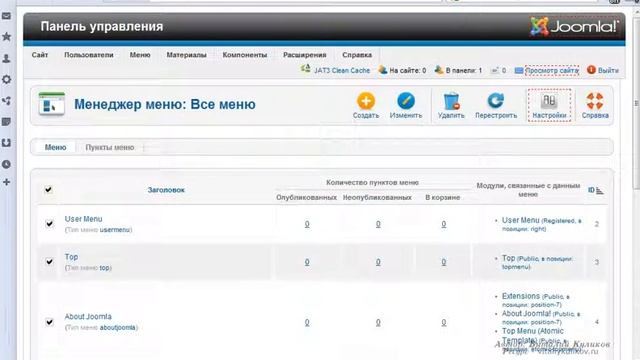The image size is (640, 360).
Task: Click the contacts person icon in the sidebar
Action: pos(7,58)
